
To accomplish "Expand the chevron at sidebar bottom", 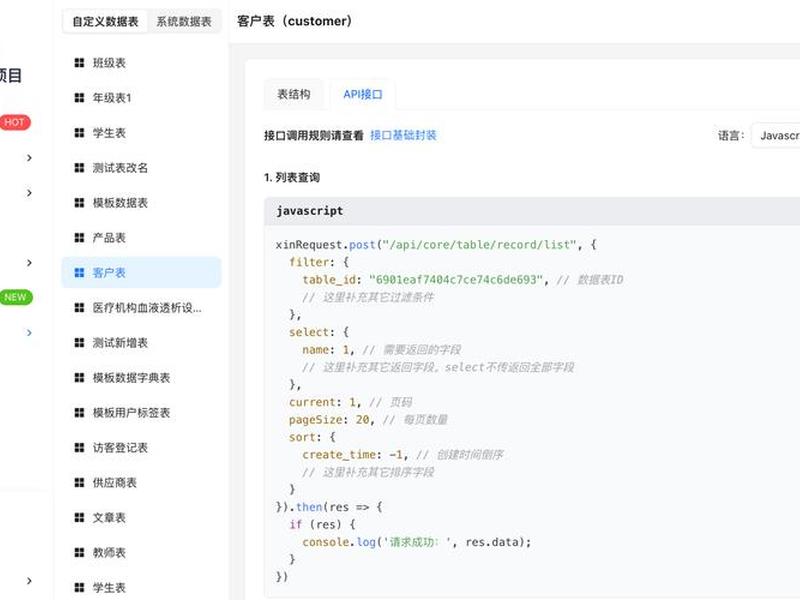I will (x=29, y=581).
